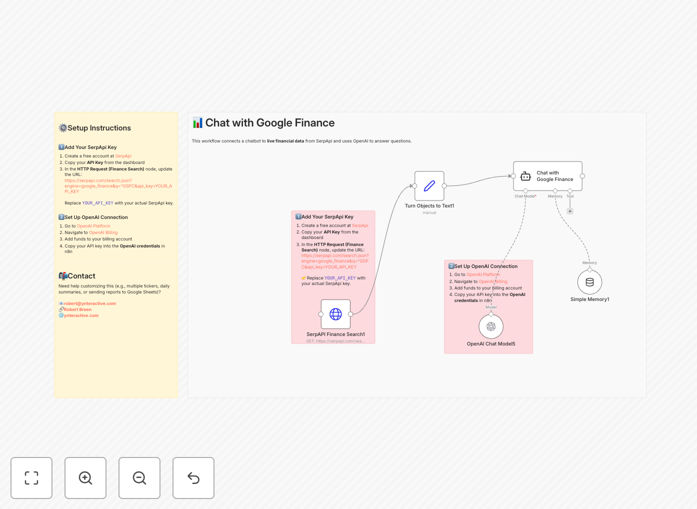Viewport: 697px width, 509px height.
Task: Click the plus under the Tool connector
Action: pyautogui.click(x=570, y=211)
